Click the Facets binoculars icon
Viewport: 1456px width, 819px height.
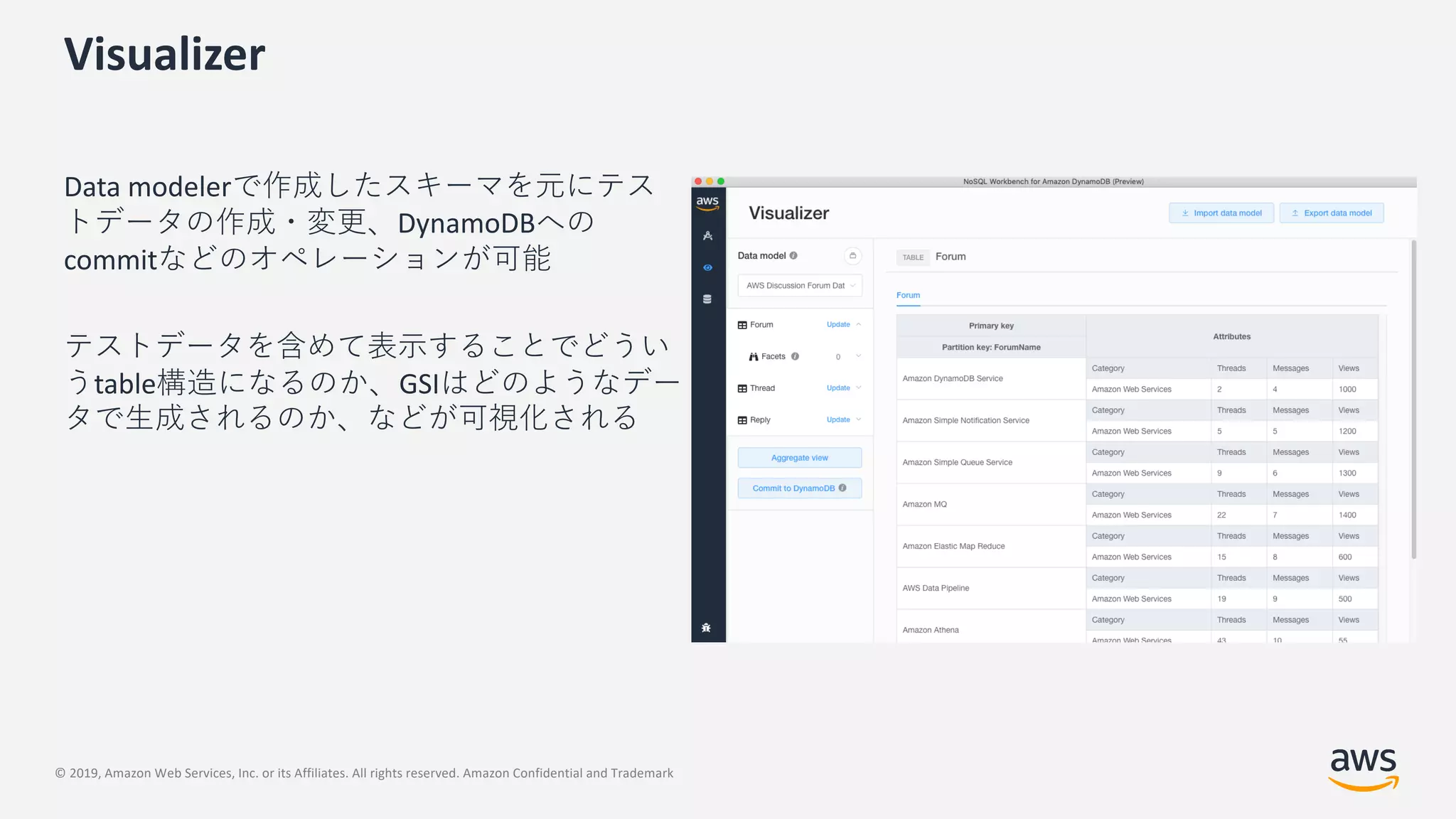[754, 357]
